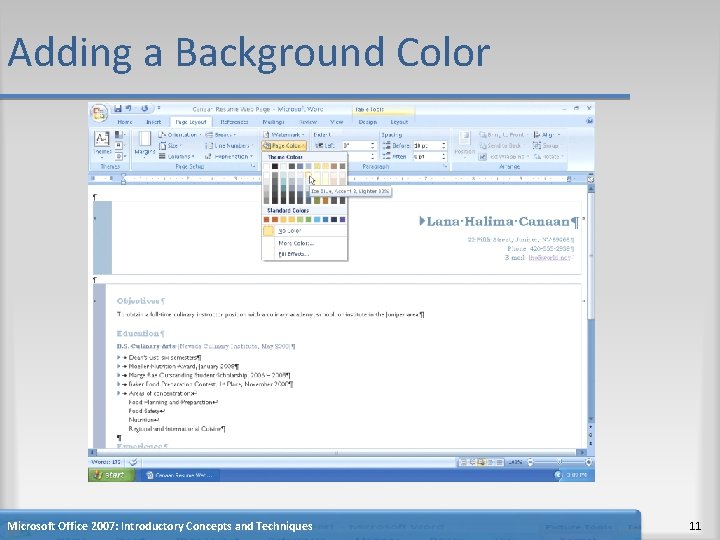Open the Table Tools Layout tab
Image resolution: width=720 pixels, height=540 pixels.
[x=399, y=122]
